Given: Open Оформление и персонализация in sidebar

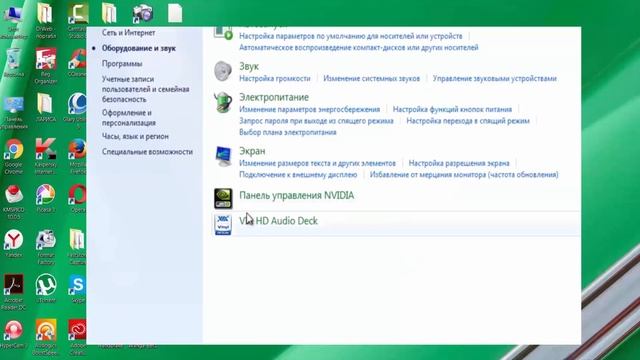Looking at the screenshot, I should pos(129,118).
